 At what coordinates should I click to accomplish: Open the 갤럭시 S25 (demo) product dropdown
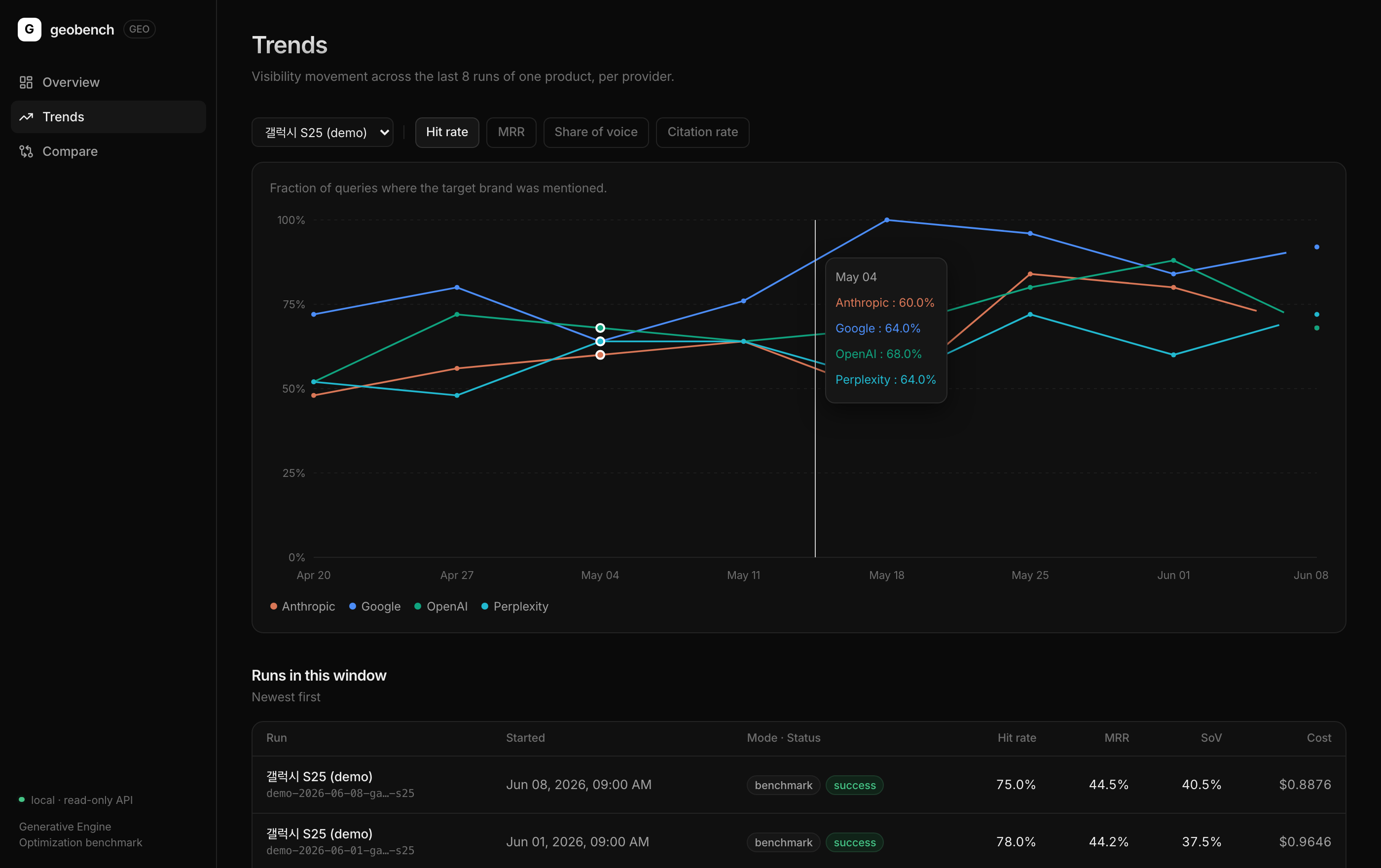322,133
